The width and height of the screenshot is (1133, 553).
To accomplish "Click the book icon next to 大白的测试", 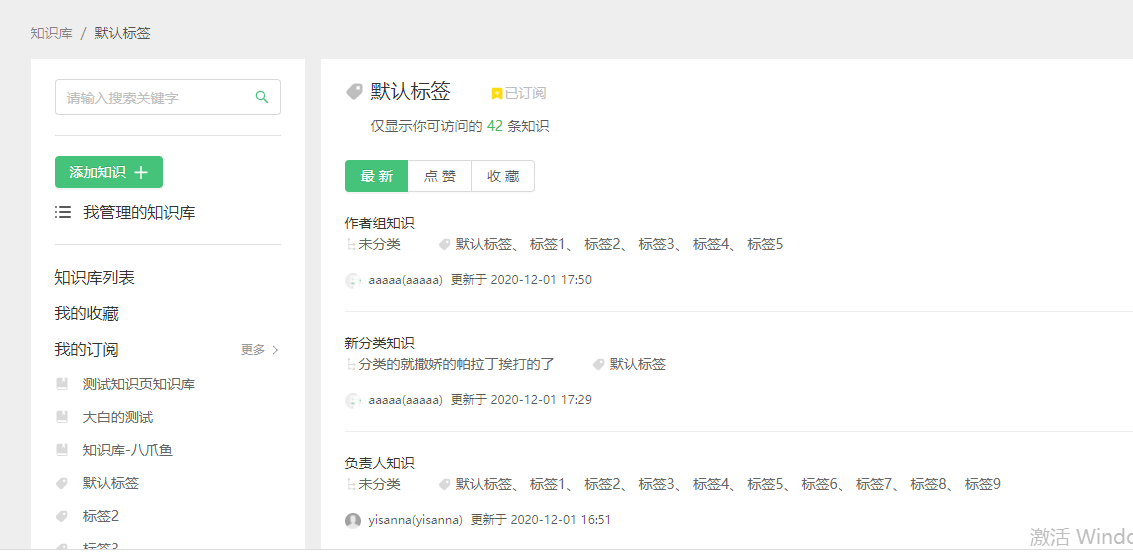I will coord(62,417).
